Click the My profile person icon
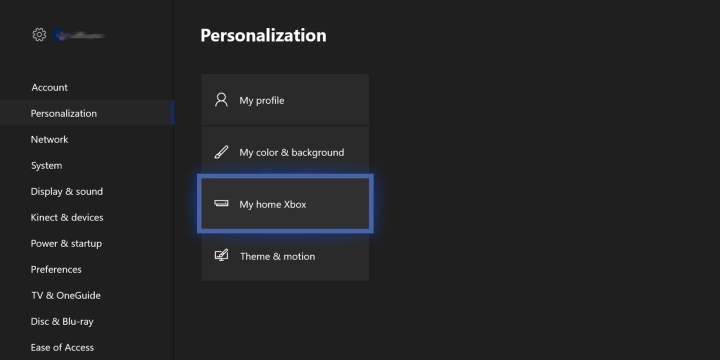 221,100
